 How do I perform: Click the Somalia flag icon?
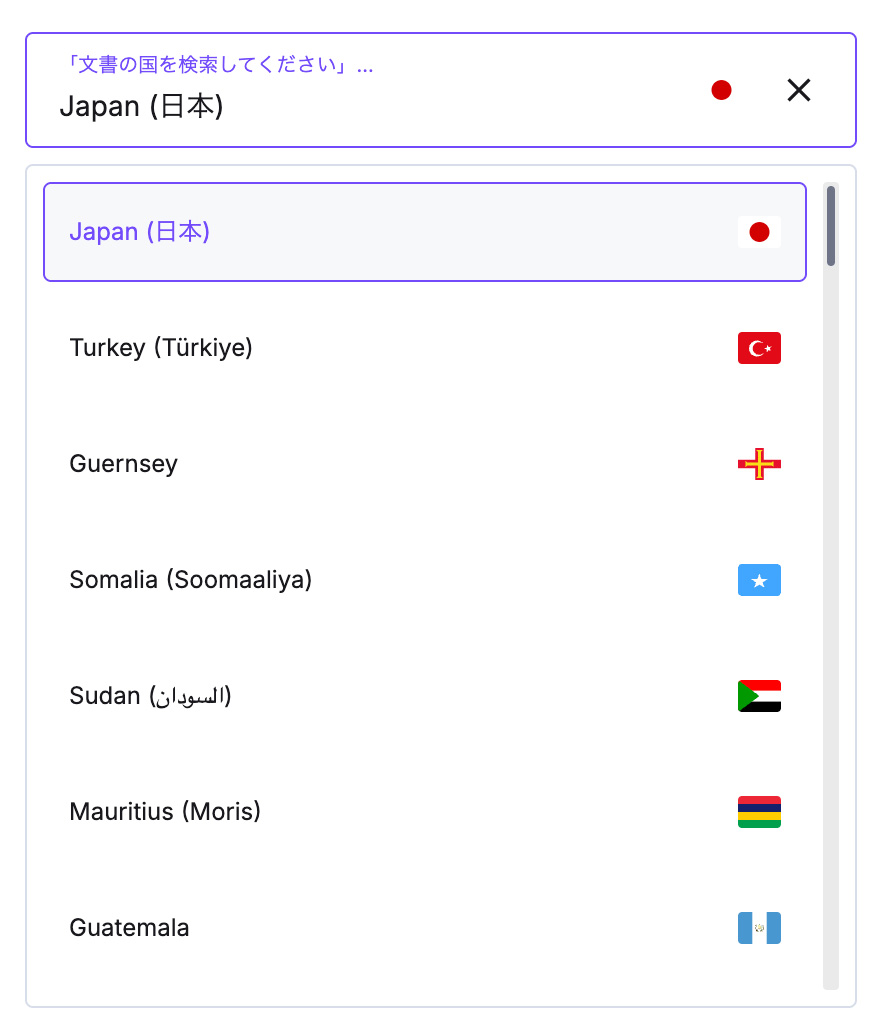point(759,580)
